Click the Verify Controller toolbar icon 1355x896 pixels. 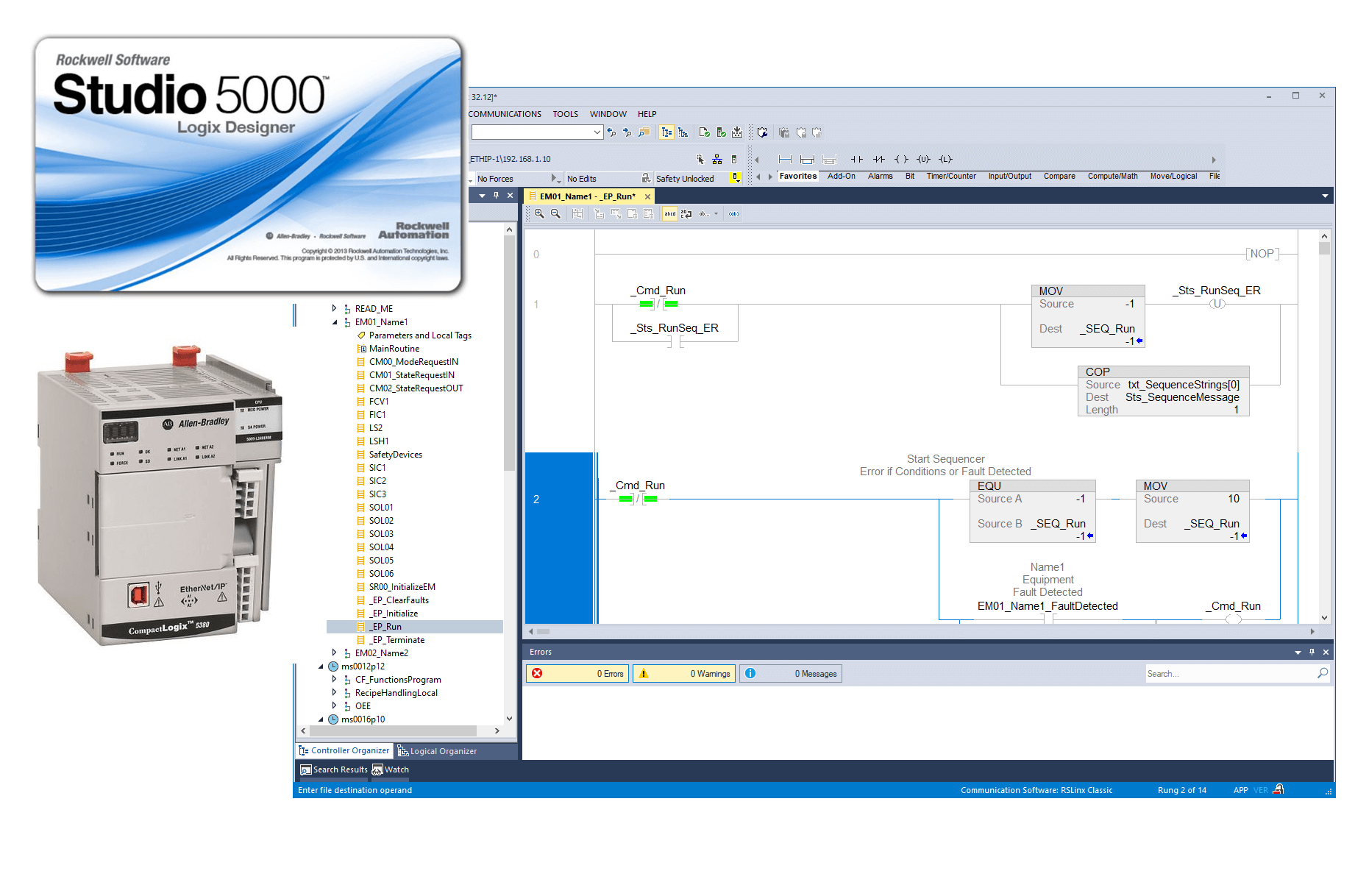pyautogui.click(x=721, y=132)
